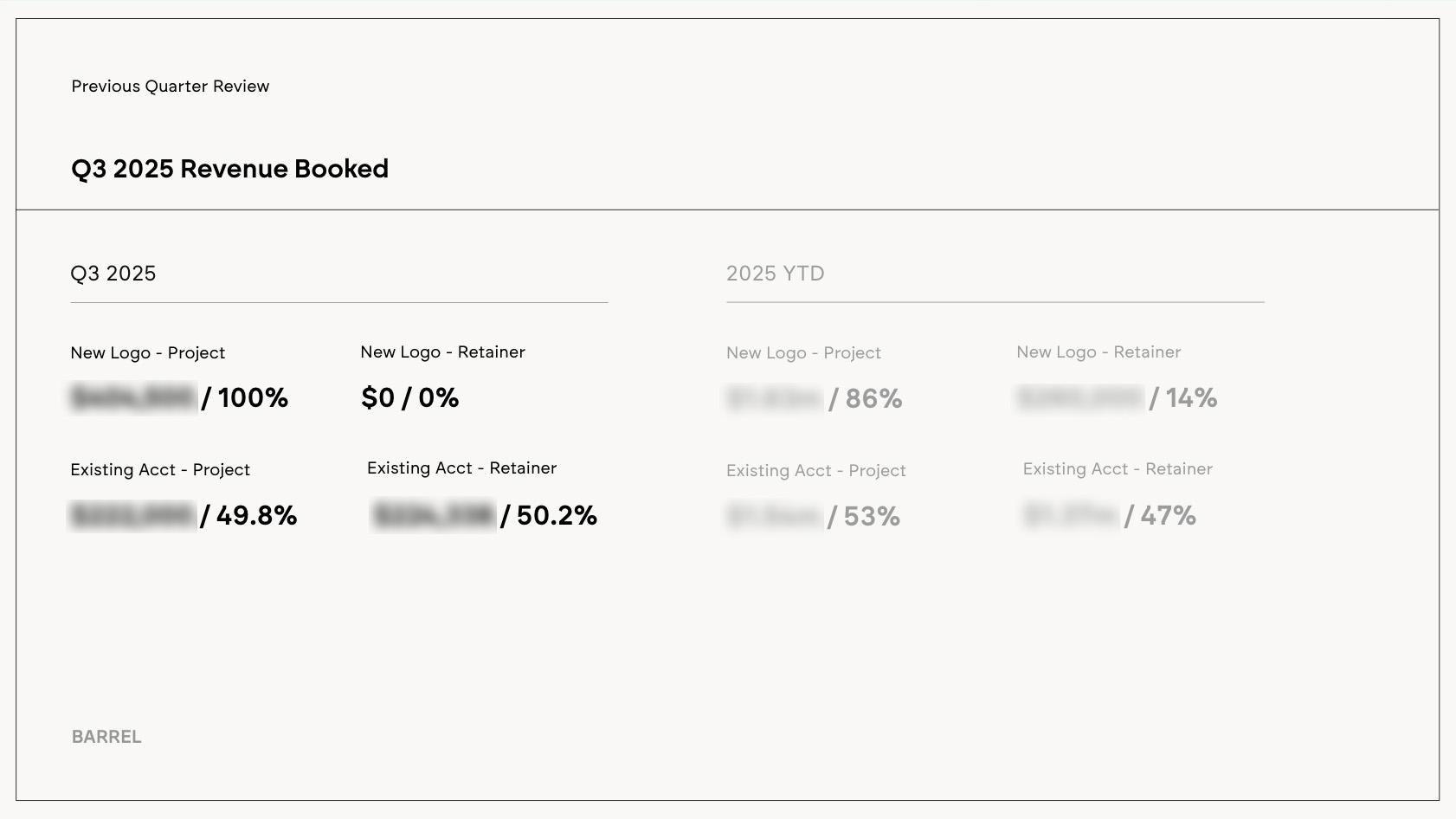The width and height of the screenshot is (1456, 819).
Task: Select New Logo - Project label under Q3 2025
Action: pyautogui.click(x=147, y=353)
